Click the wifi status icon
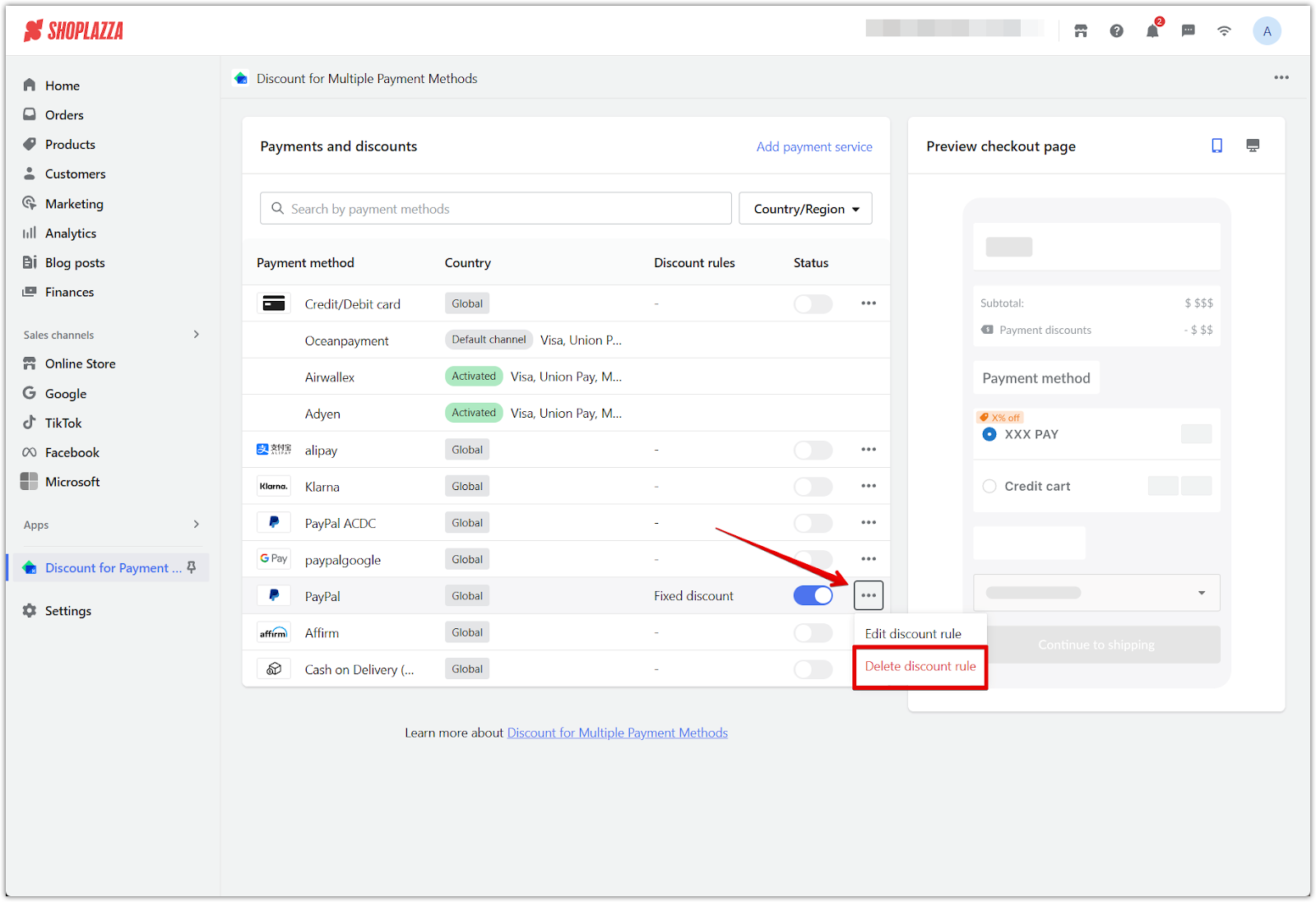 (1225, 31)
